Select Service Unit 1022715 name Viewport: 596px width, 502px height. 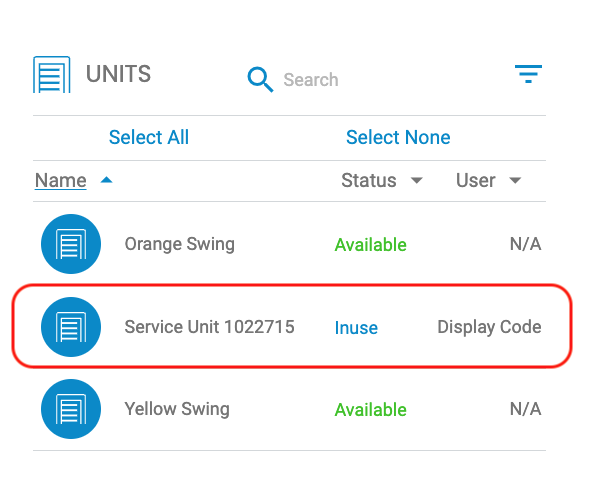[x=209, y=327]
